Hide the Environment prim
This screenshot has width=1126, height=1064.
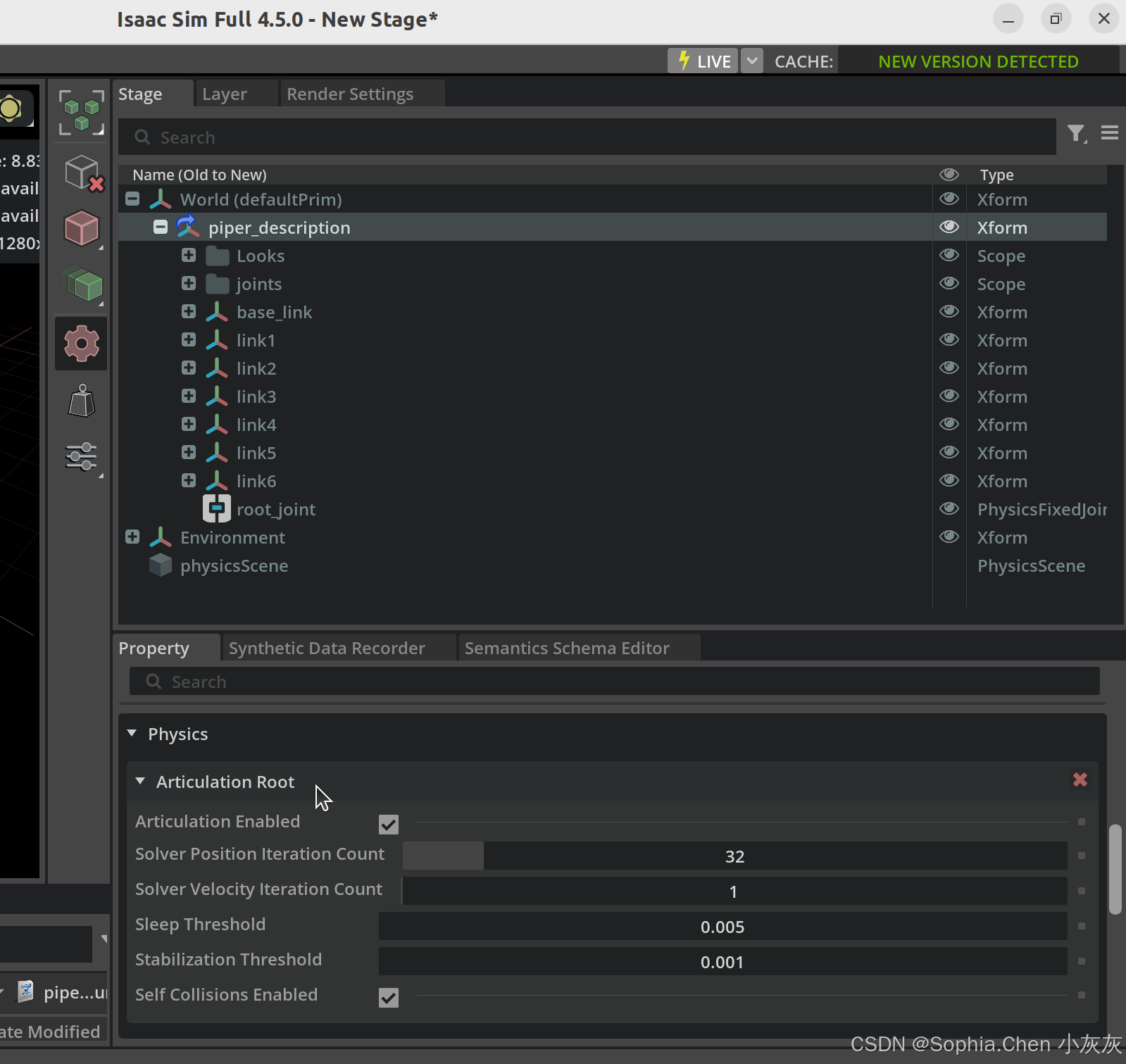(949, 537)
